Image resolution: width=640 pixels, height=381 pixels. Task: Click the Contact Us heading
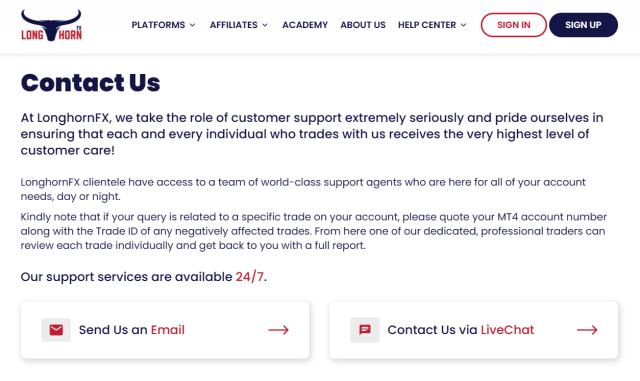(x=91, y=83)
